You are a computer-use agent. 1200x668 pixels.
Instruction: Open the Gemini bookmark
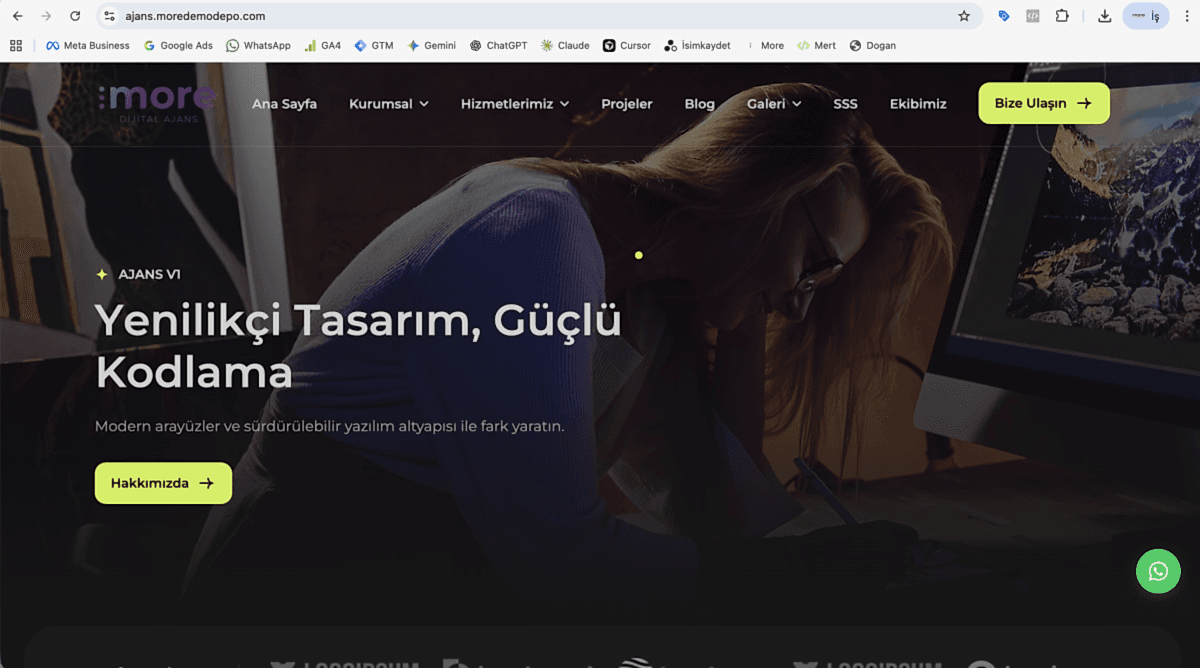(431, 45)
